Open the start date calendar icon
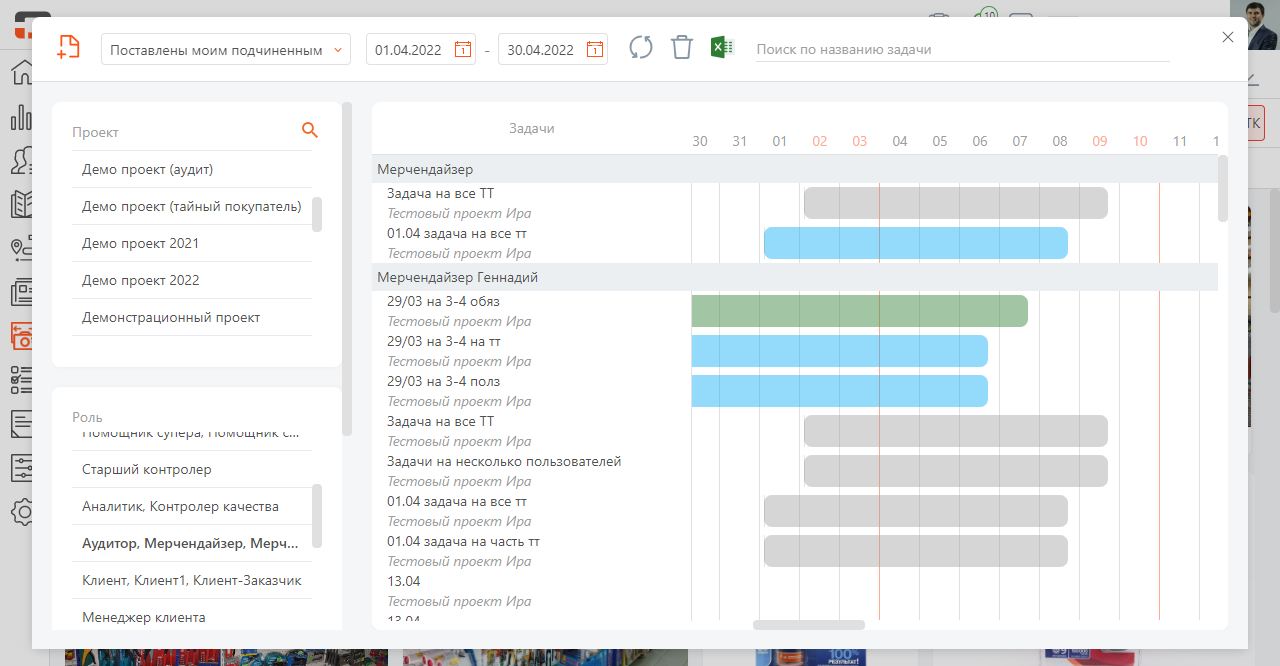1280x666 pixels. click(x=463, y=49)
